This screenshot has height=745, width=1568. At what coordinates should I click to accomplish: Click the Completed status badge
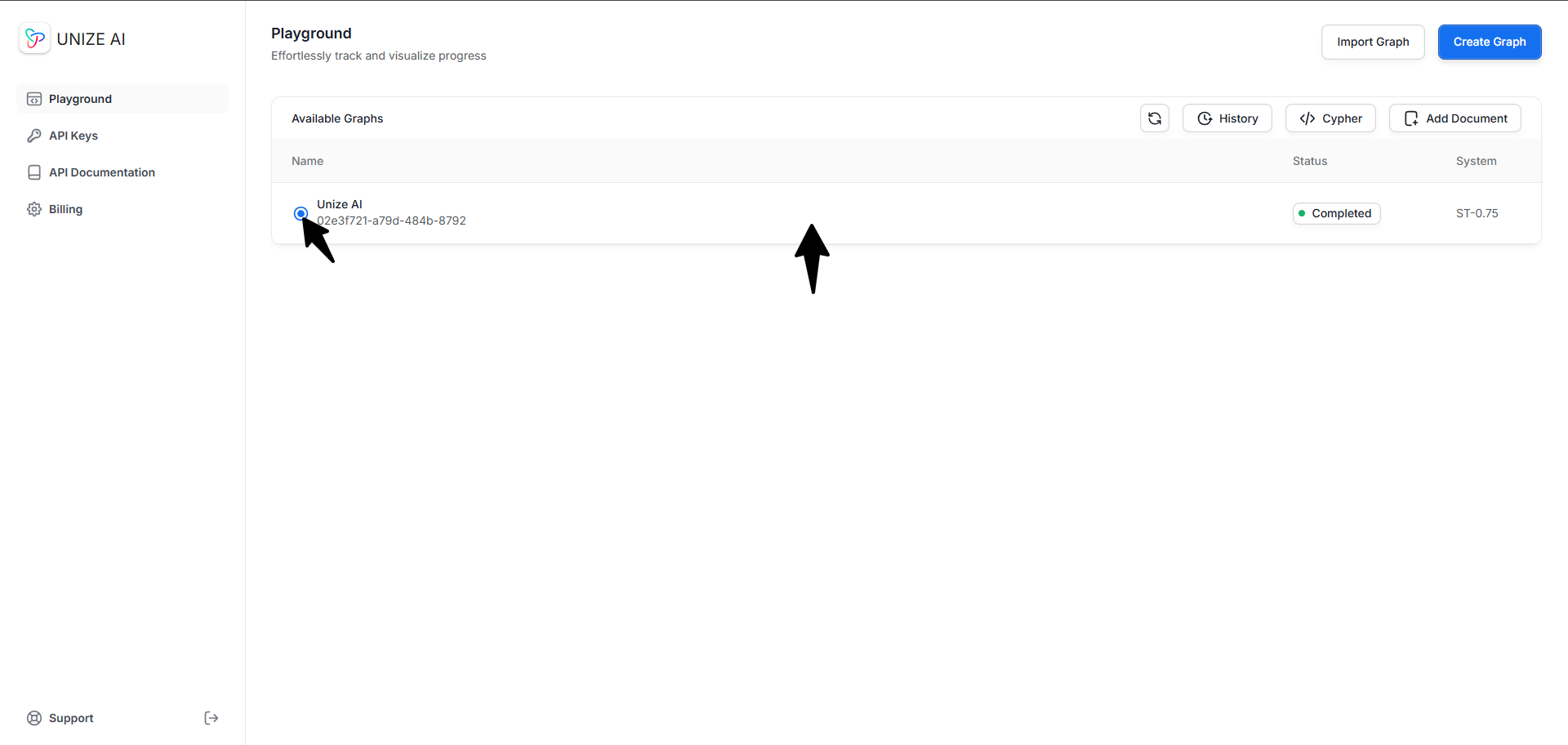(x=1336, y=213)
